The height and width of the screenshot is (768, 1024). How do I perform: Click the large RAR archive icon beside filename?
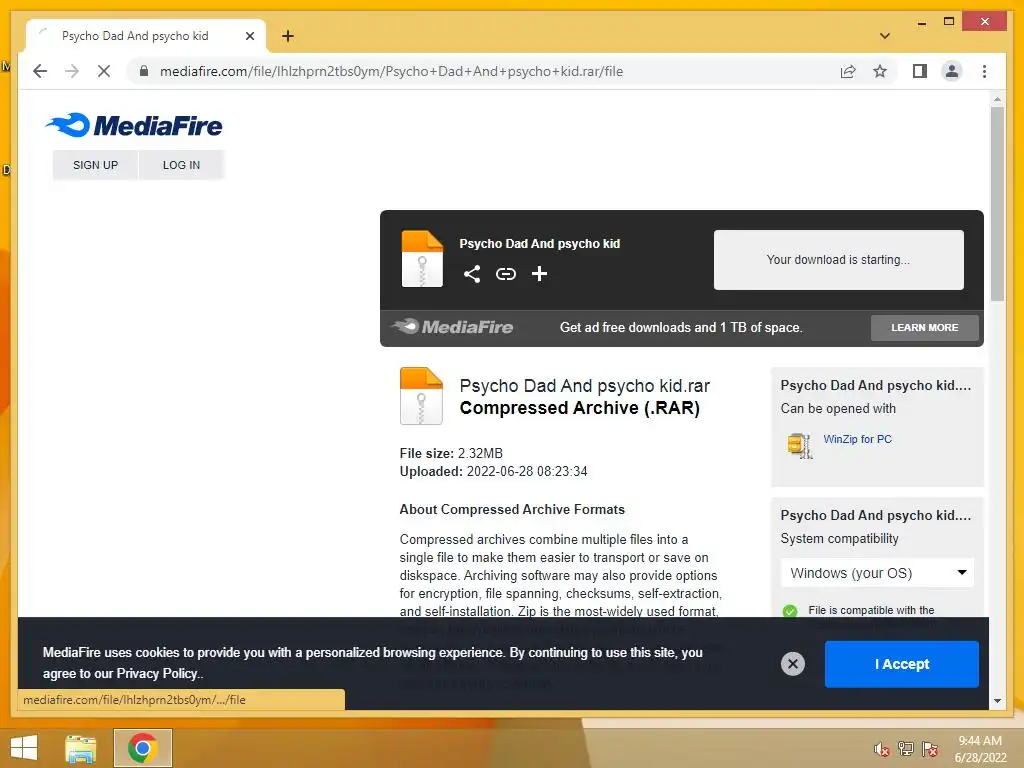421,396
